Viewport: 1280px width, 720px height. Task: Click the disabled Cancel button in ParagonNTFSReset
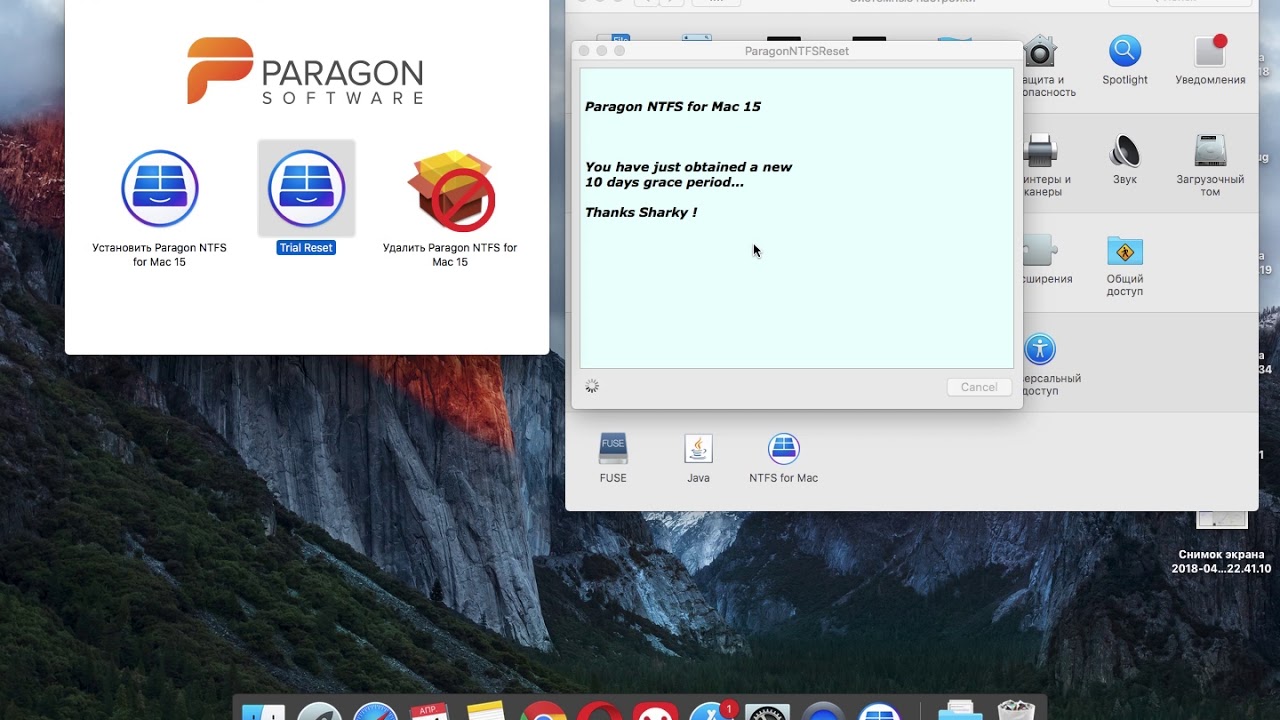(979, 387)
